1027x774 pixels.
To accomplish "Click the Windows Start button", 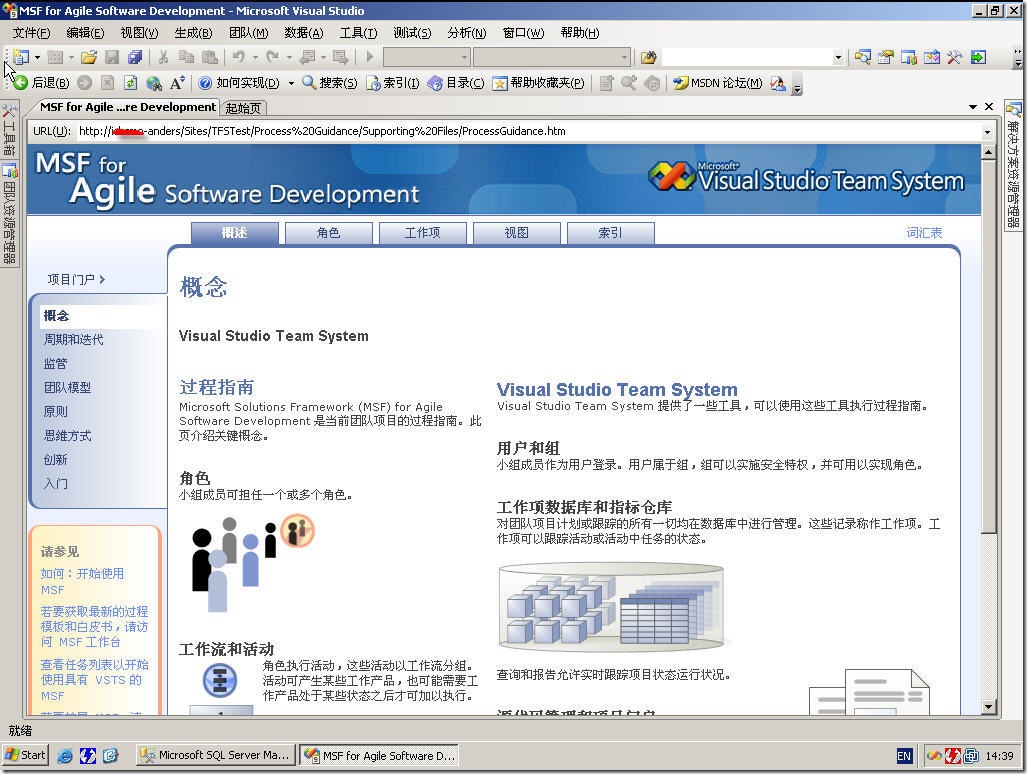I will 26,755.
